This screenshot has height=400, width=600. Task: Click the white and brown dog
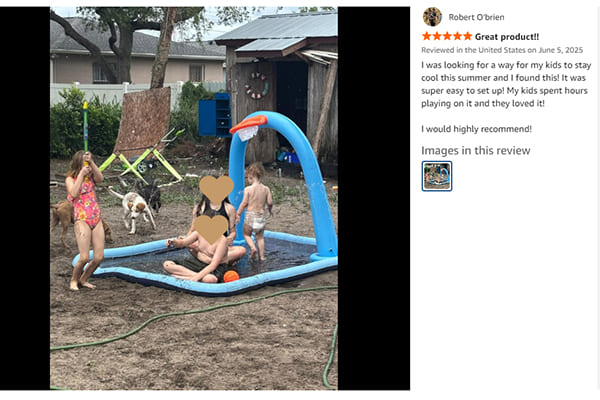click(132, 209)
